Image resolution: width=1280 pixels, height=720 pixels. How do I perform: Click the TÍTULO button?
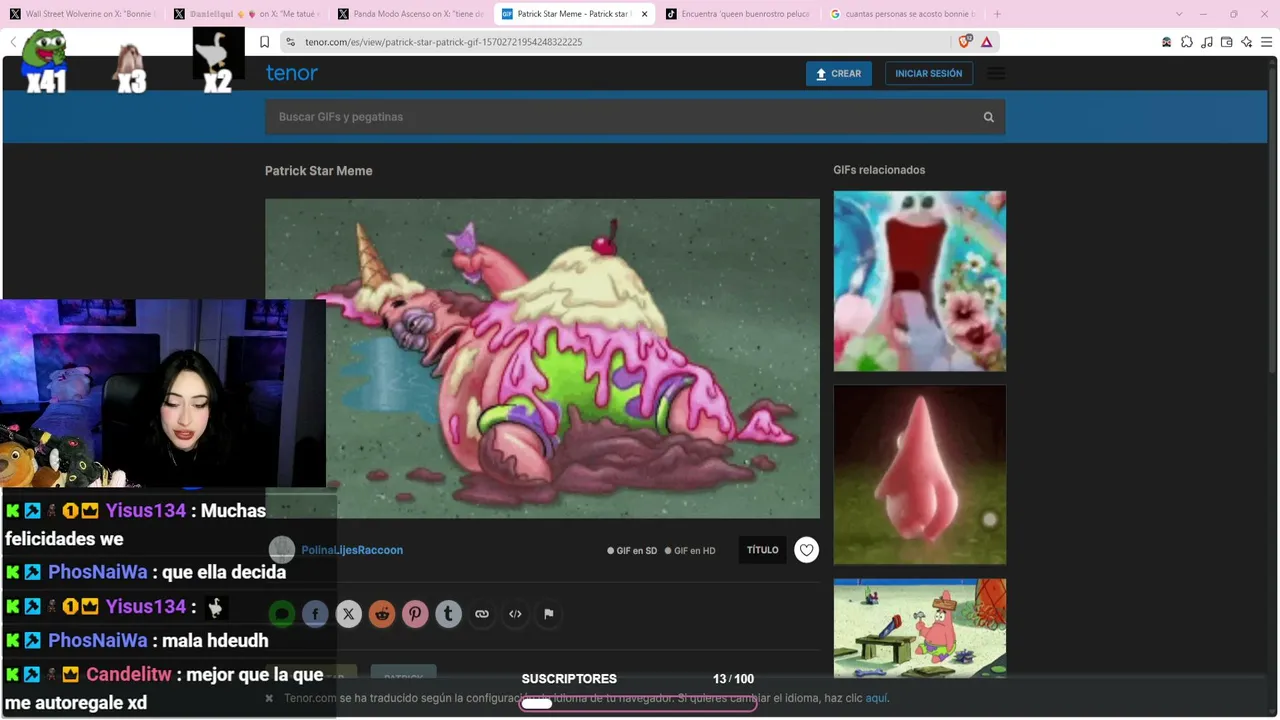point(762,550)
